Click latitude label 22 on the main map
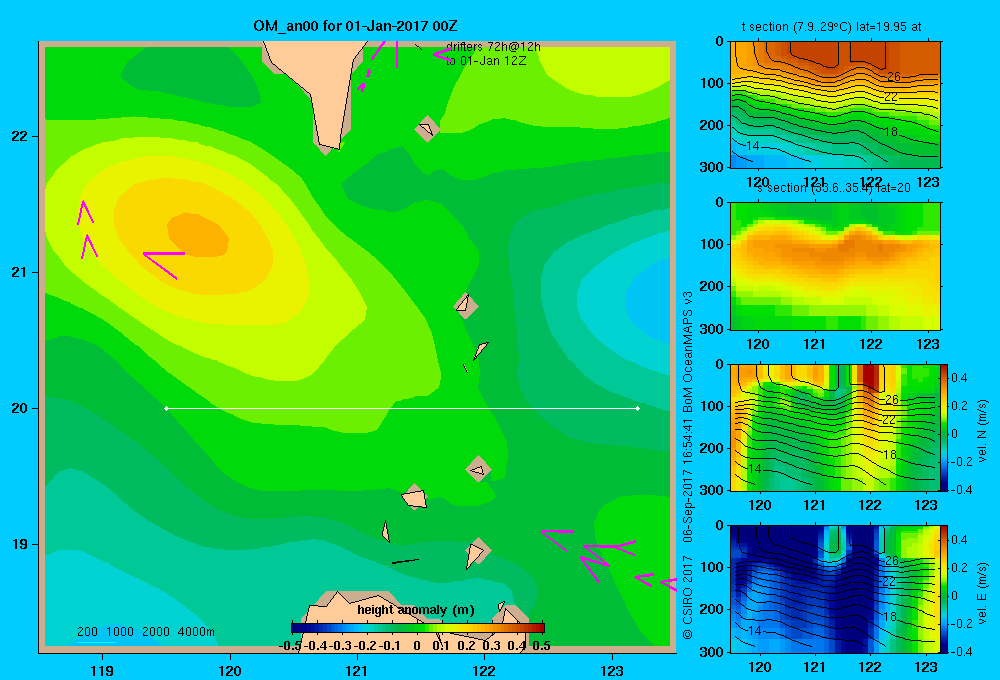Viewport: 1000px width, 680px height. pyautogui.click(x=20, y=136)
